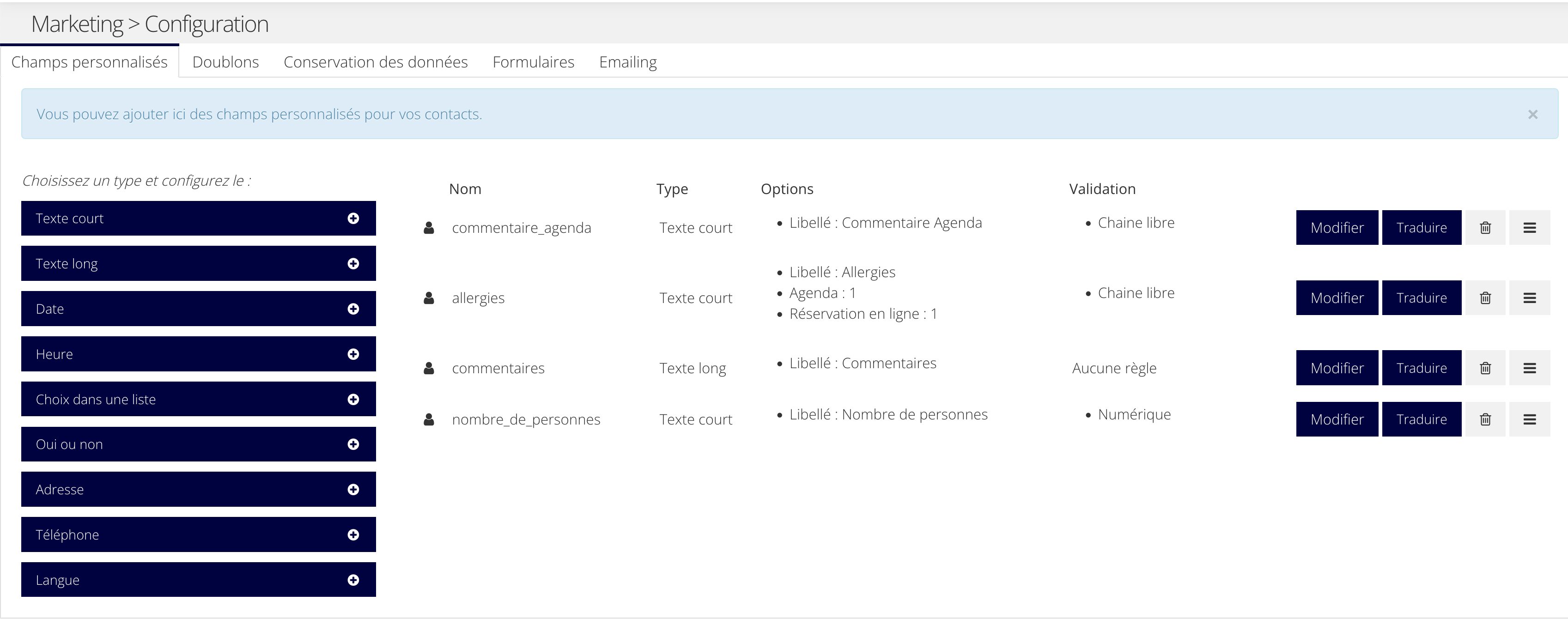
Task: Go to the Formulaires tab
Action: (533, 62)
